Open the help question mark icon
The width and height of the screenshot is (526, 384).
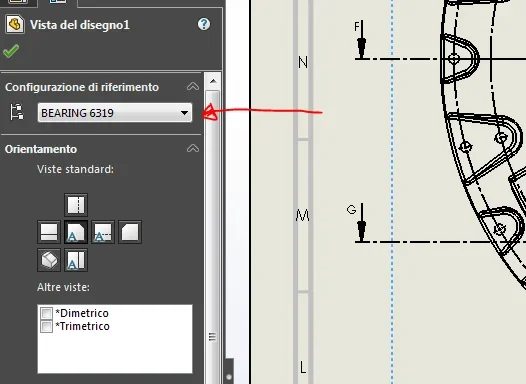click(x=204, y=24)
